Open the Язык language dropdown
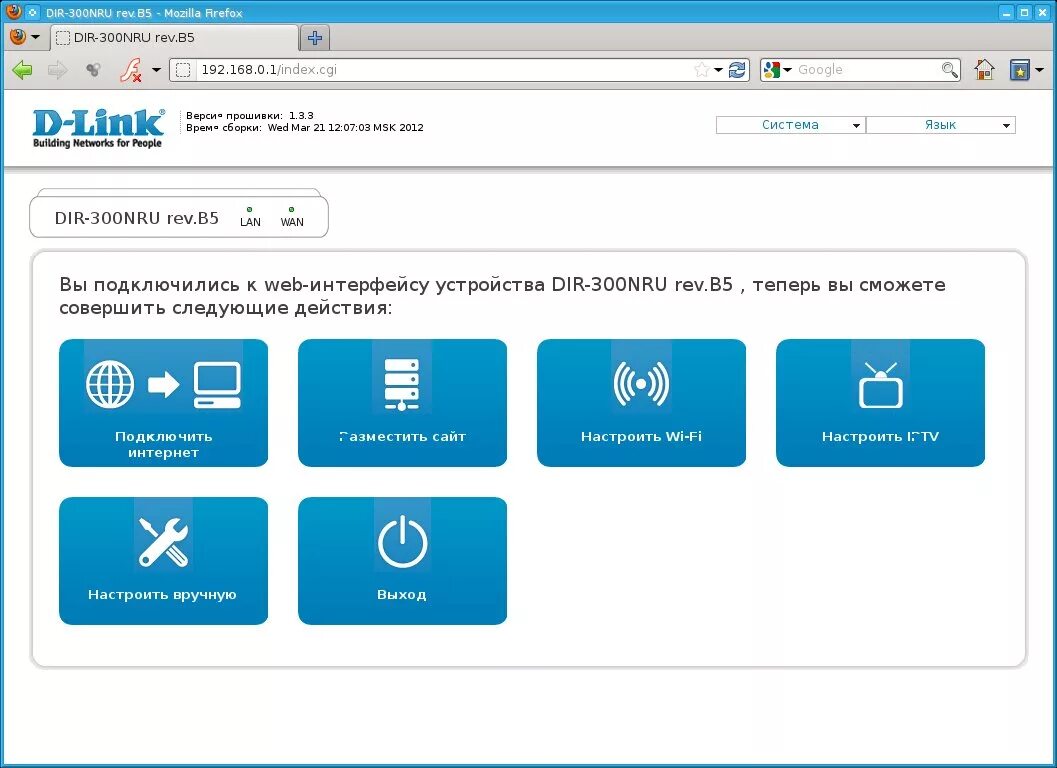Viewport: 1057px width, 768px height. [940, 125]
